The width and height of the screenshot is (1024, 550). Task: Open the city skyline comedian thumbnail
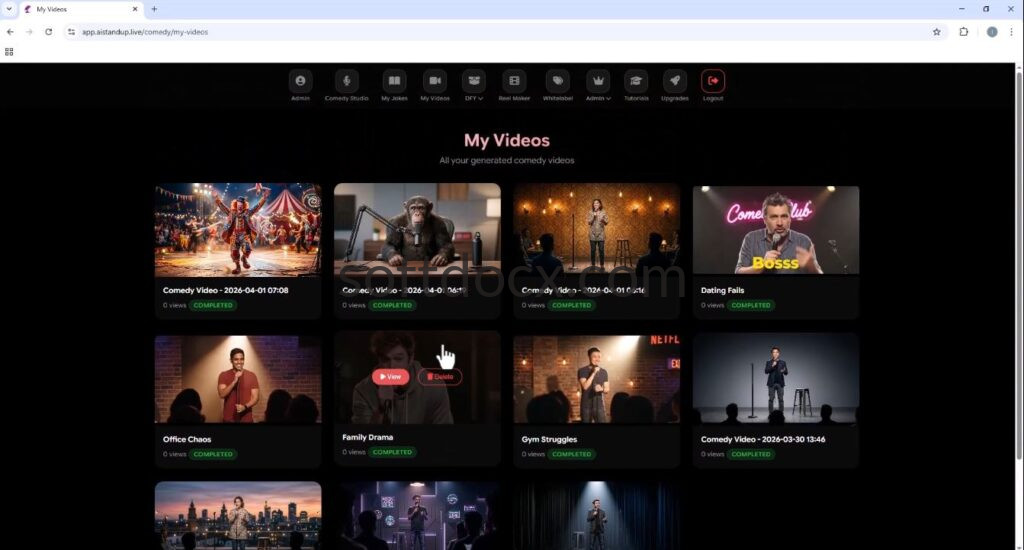tap(238, 515)
